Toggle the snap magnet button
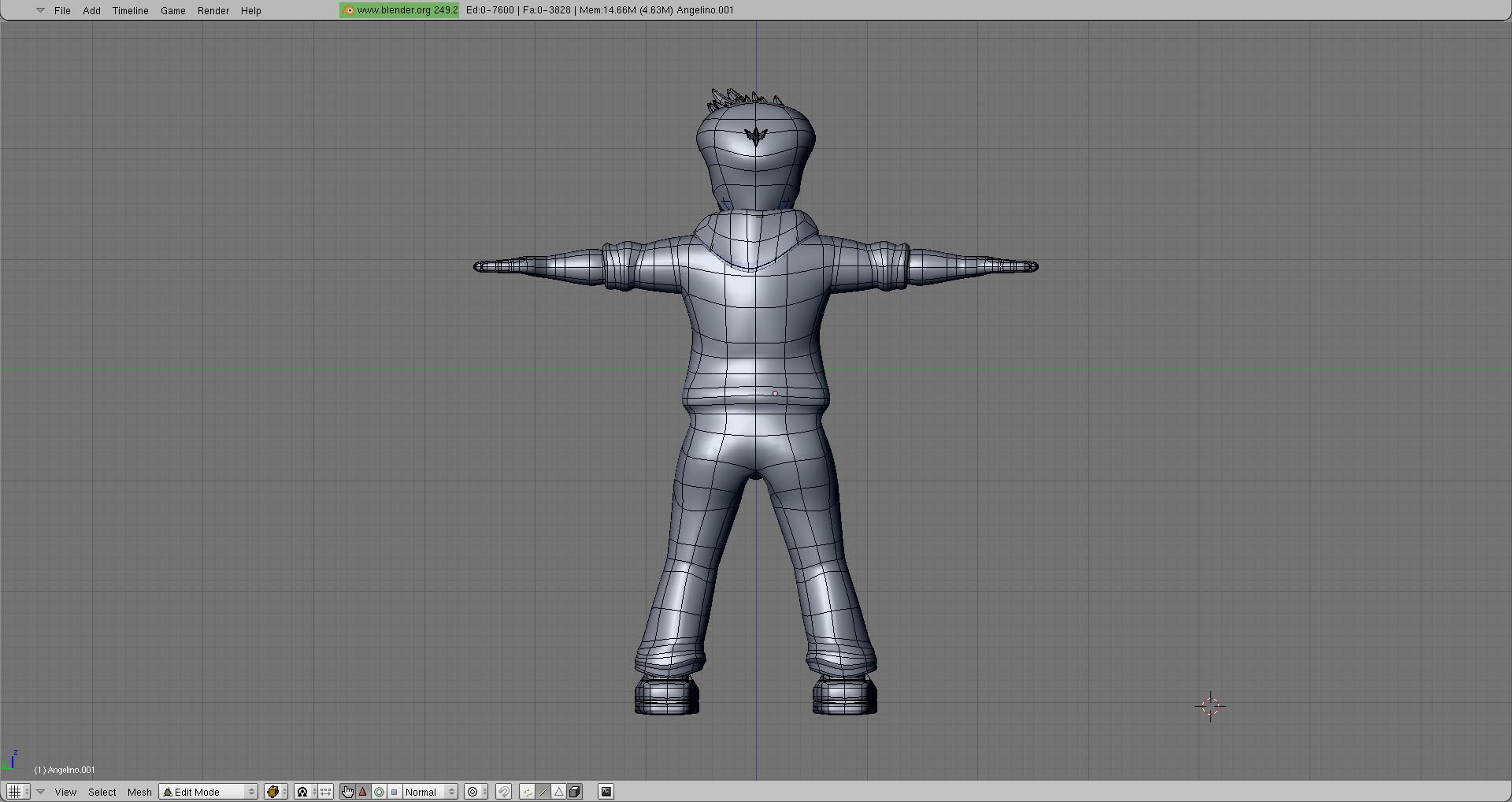The width and height of the screenshot is (1512, 802). pyautogui.click(x=504, y=792)
